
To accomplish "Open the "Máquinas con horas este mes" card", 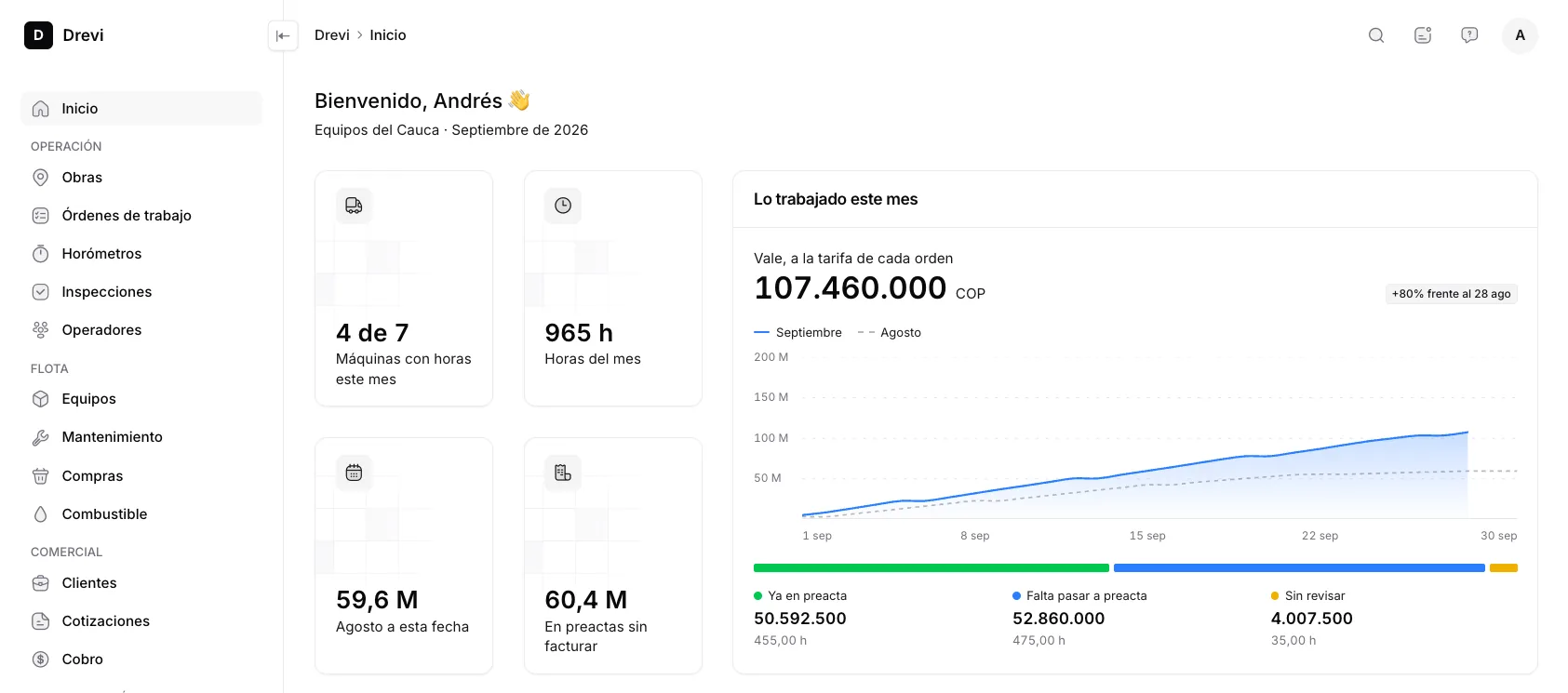I will click(x=404, y=288).
